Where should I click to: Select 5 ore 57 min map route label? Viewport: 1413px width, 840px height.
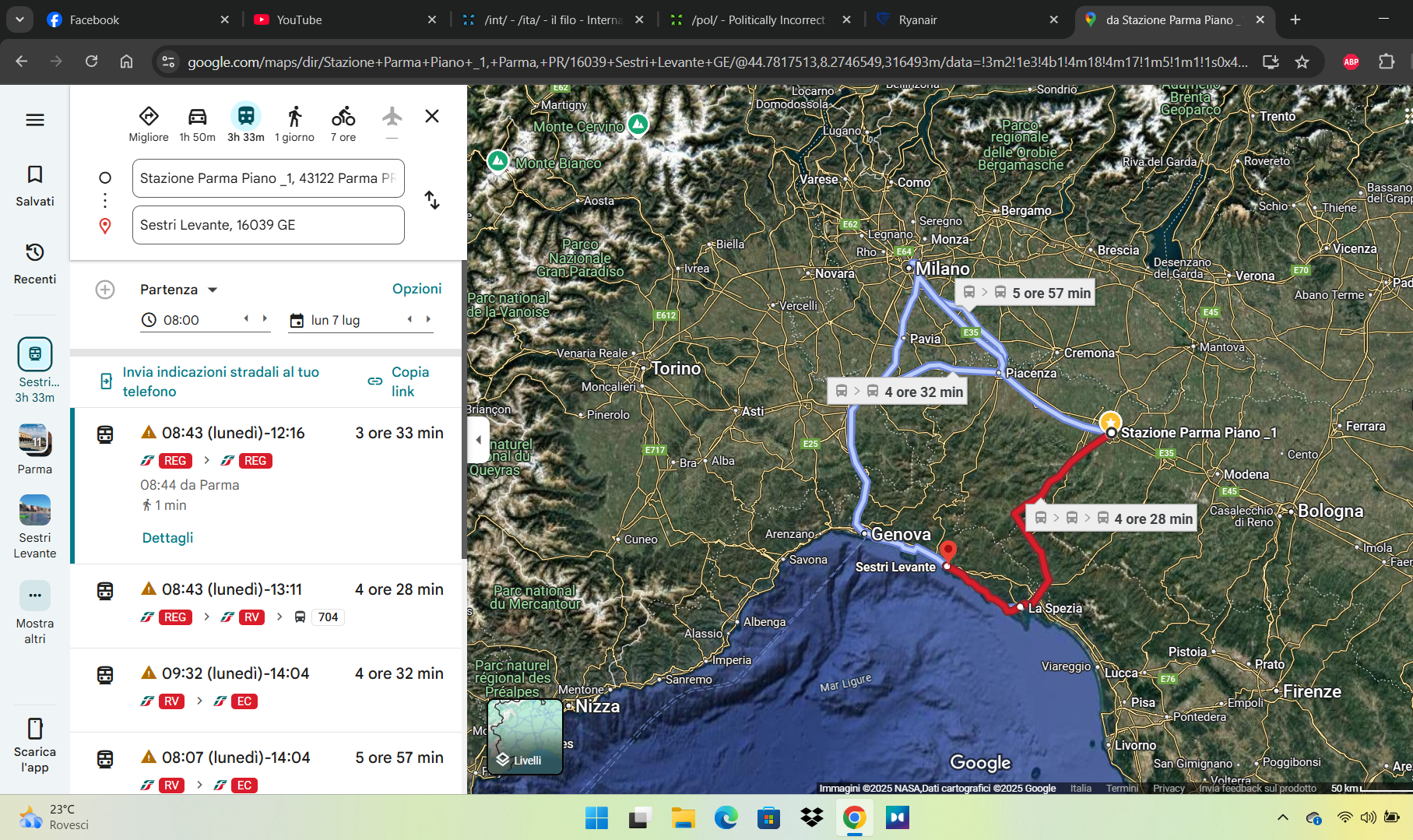click(x=1025, y=293)
